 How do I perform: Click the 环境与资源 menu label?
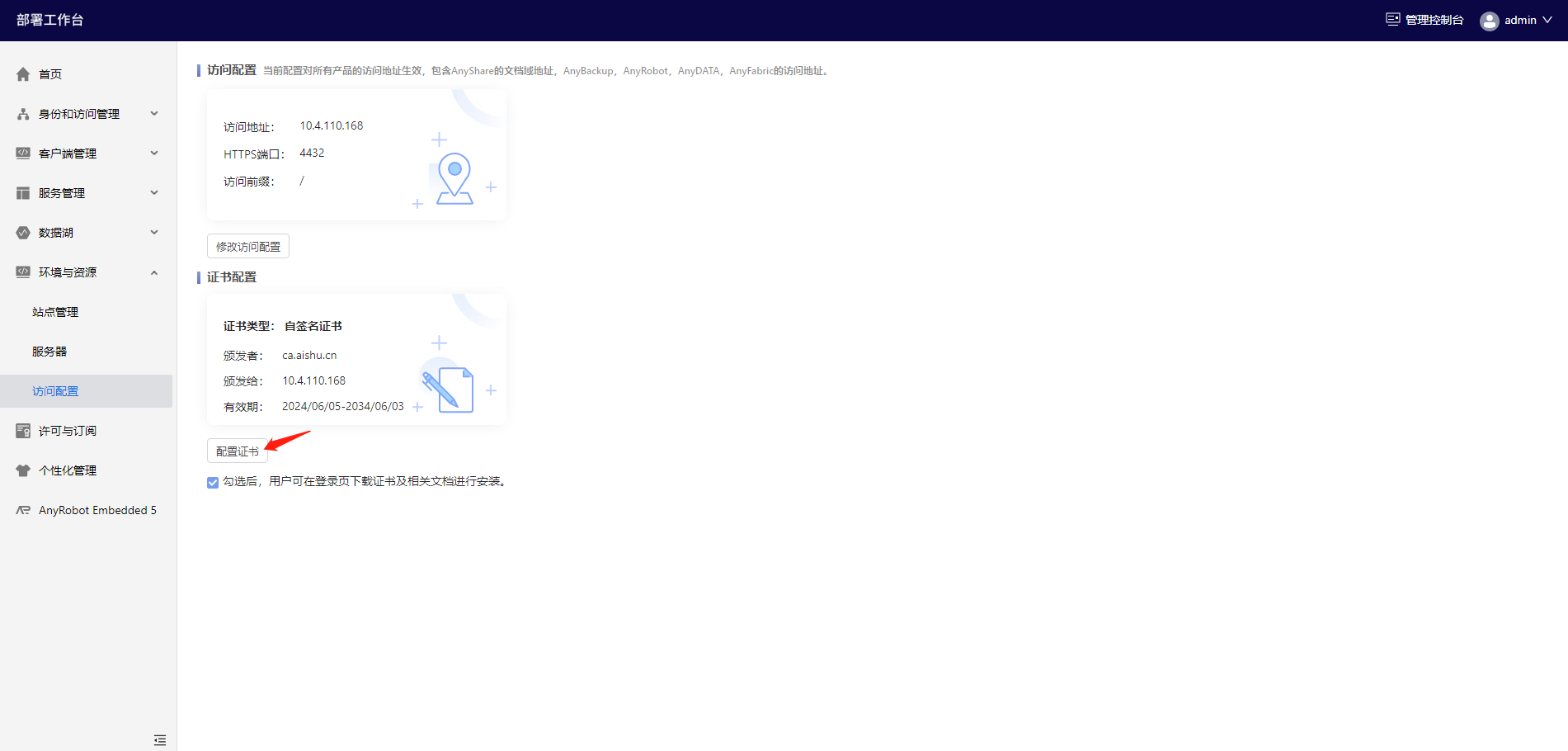click(x=68, y=272)
